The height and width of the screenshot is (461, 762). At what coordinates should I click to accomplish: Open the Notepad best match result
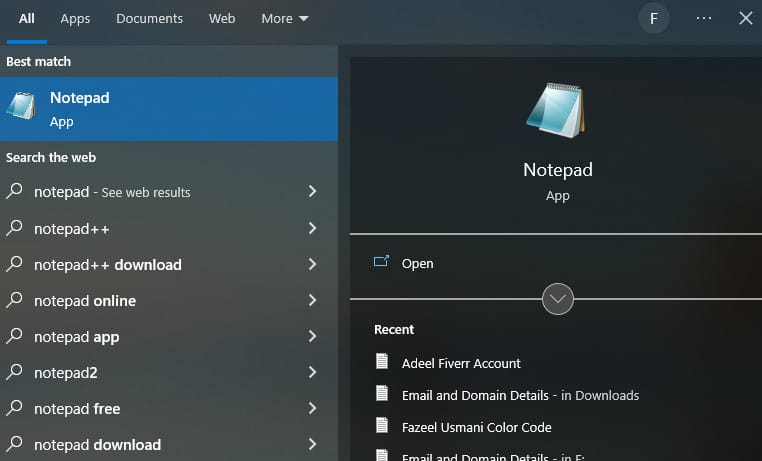[x=169, y=109]
